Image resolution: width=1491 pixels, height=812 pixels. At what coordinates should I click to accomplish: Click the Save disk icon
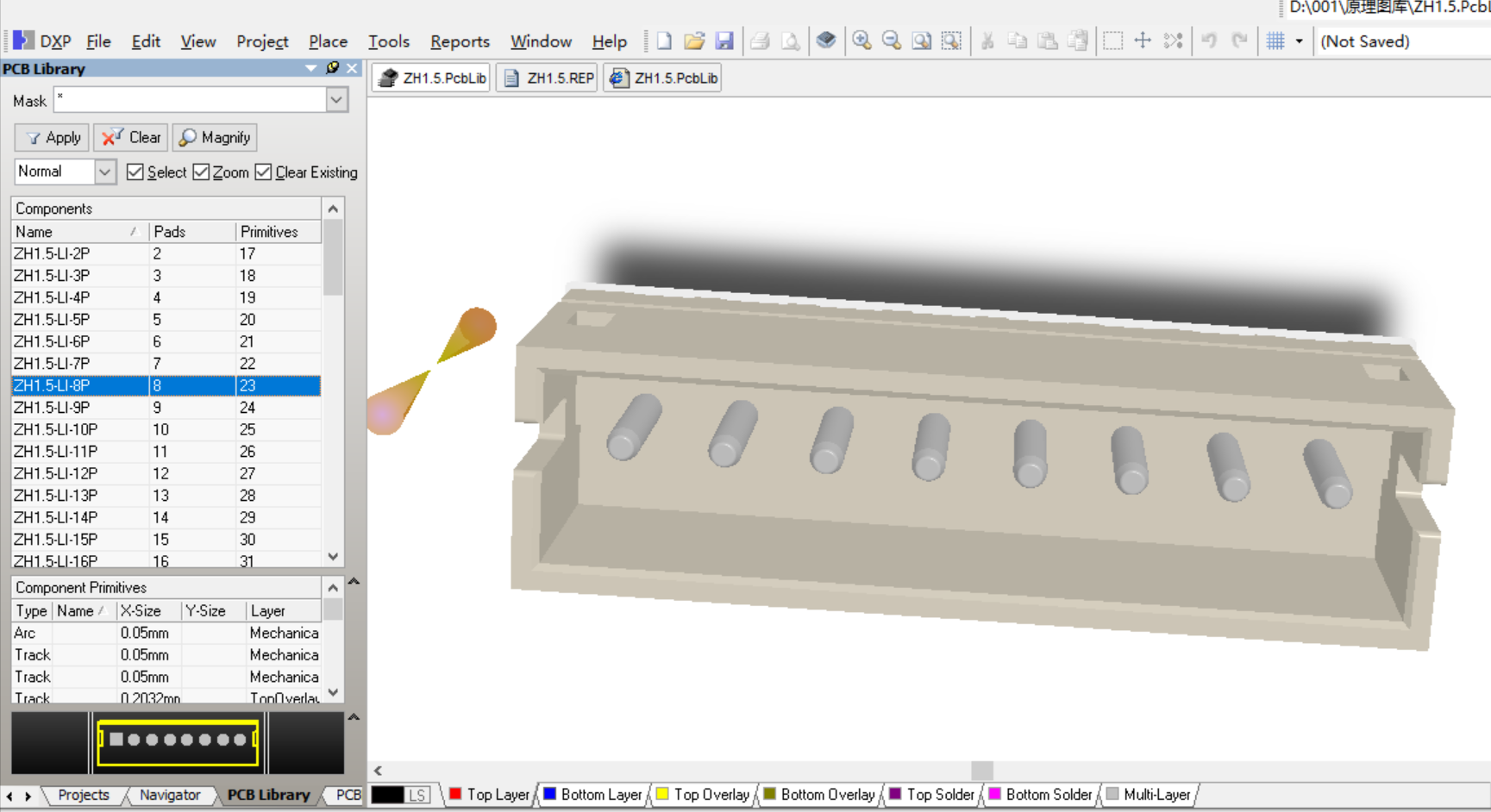pos(724,41)
